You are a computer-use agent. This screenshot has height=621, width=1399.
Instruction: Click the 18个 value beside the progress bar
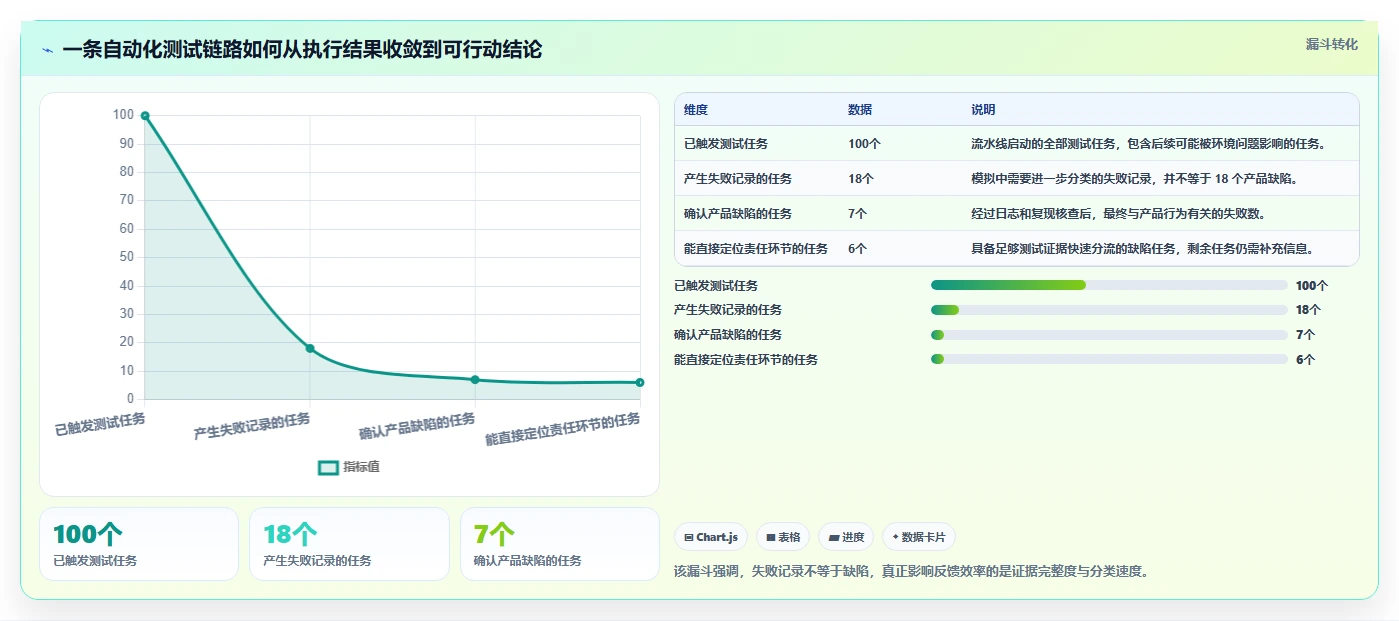(1308, 310)
